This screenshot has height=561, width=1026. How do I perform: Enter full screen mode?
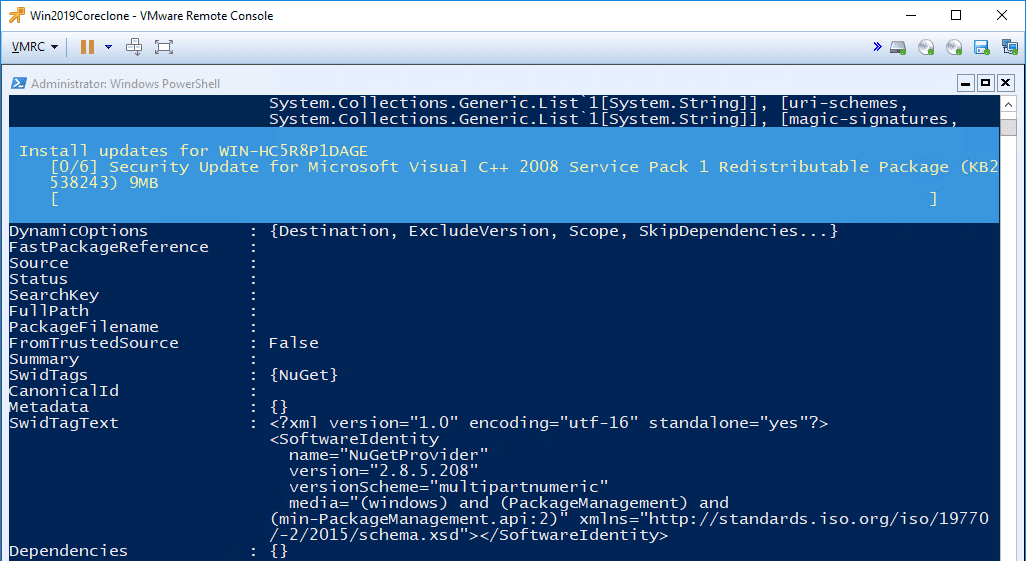click(x=164, y=47)
